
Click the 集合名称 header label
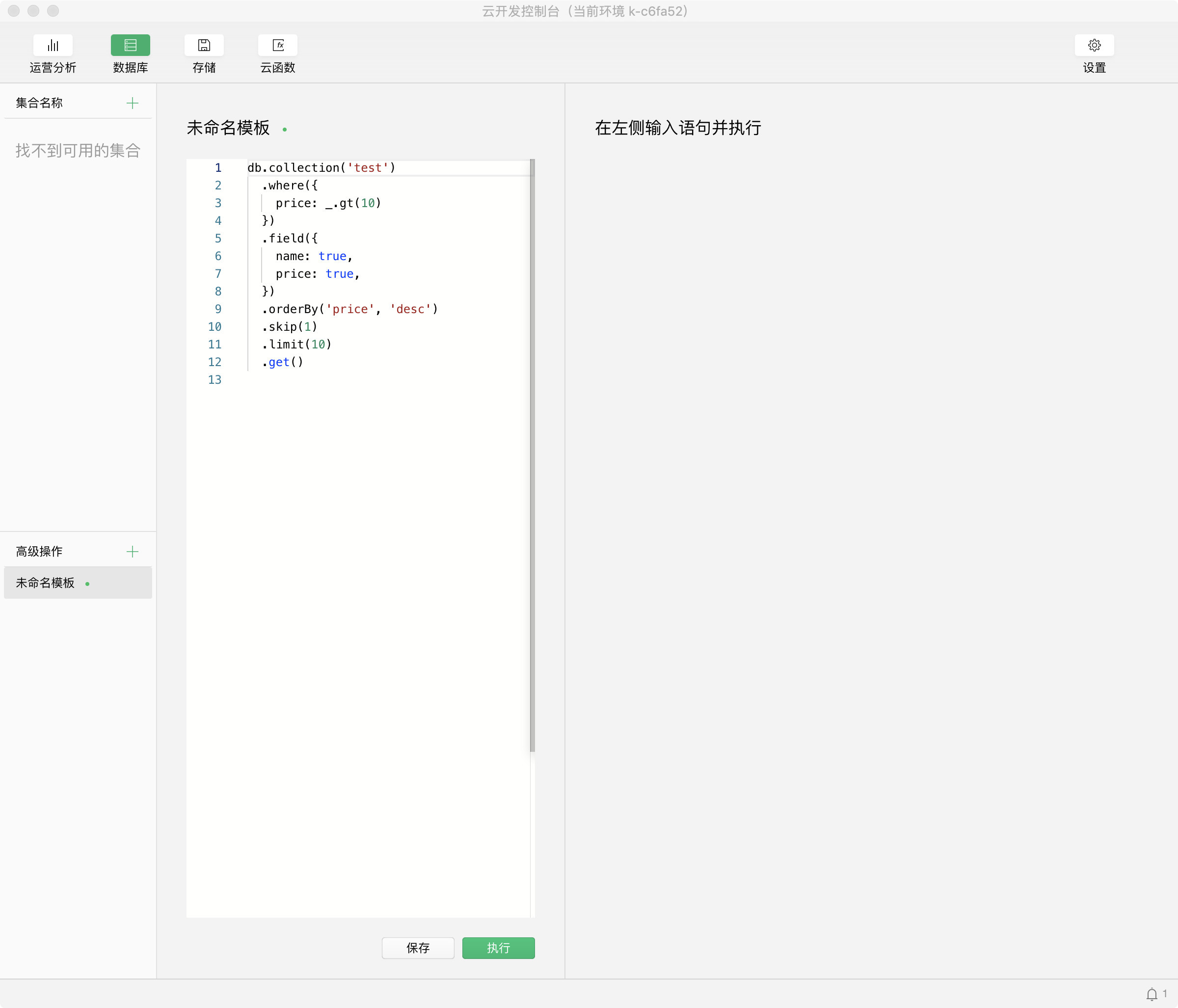click(x=39, y=103)
